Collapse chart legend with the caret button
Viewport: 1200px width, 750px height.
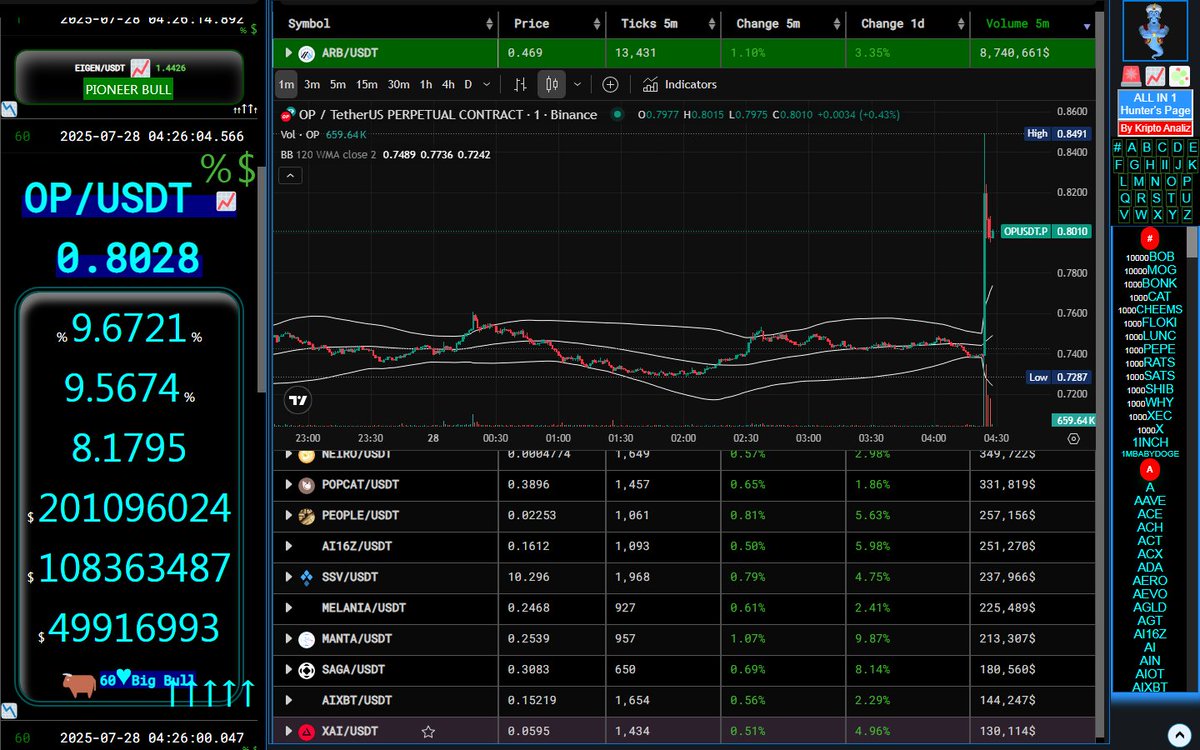click(x=289, y=176)
